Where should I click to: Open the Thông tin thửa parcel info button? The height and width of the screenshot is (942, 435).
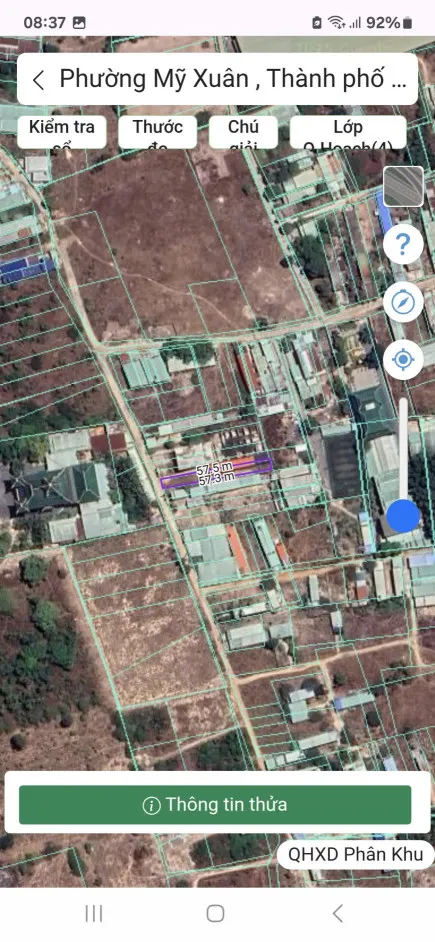(215, 804)
